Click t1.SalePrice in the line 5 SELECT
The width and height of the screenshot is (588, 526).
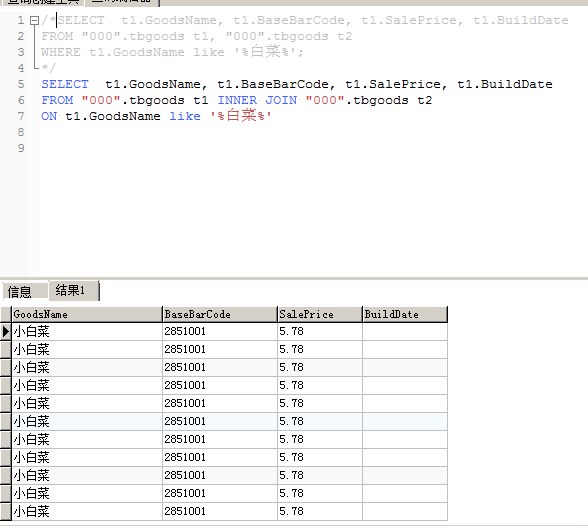tap(393, 84)
